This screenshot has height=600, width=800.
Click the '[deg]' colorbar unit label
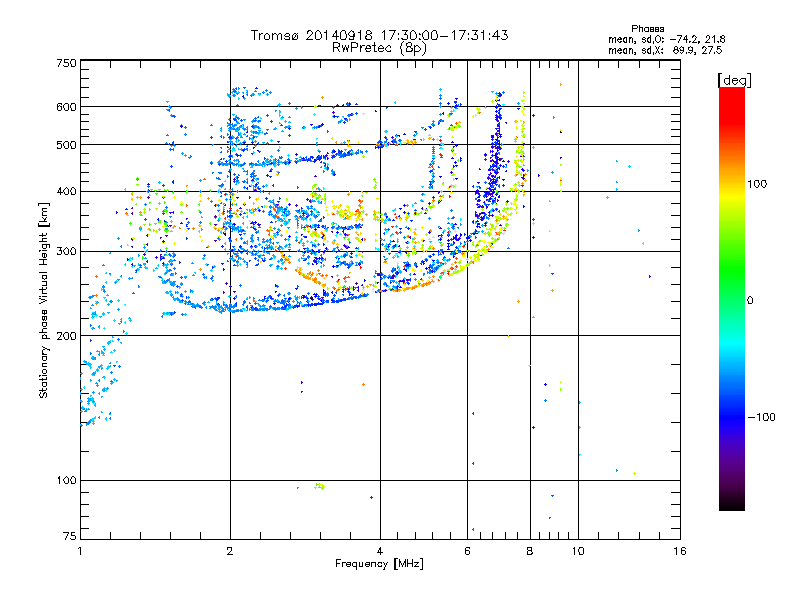coord(734,80)
